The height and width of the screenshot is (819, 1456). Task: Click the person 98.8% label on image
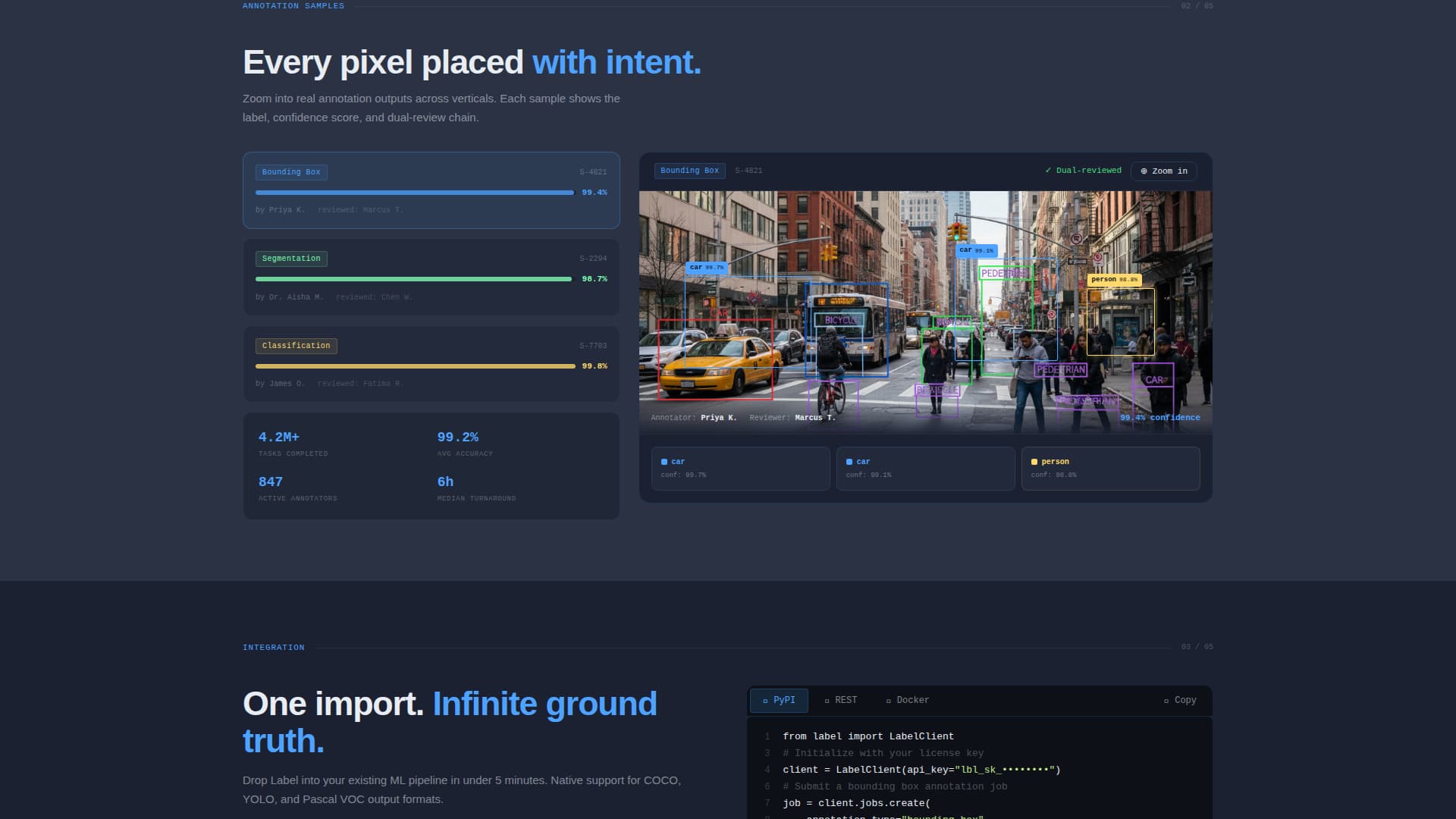(1114, 279)
